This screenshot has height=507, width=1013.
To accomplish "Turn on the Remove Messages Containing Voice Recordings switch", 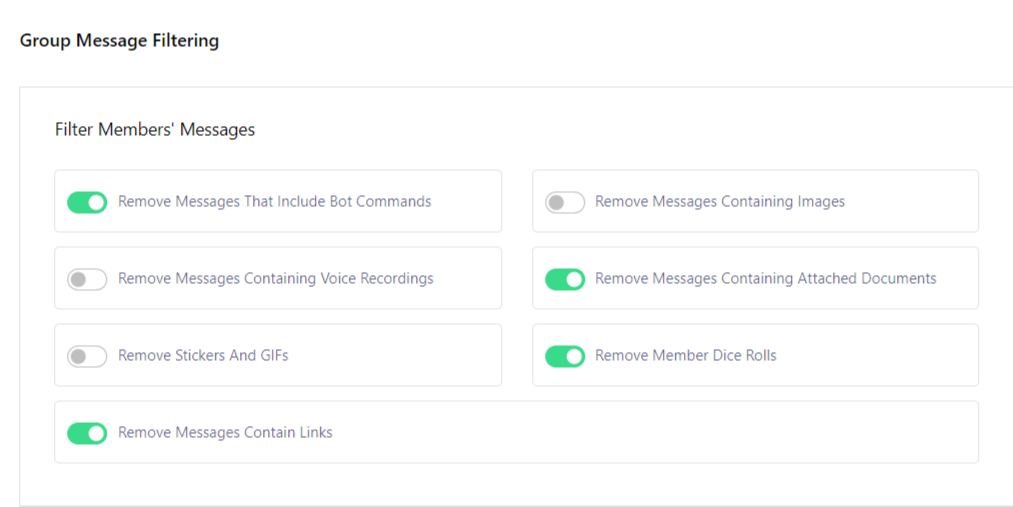I will 87,279.
